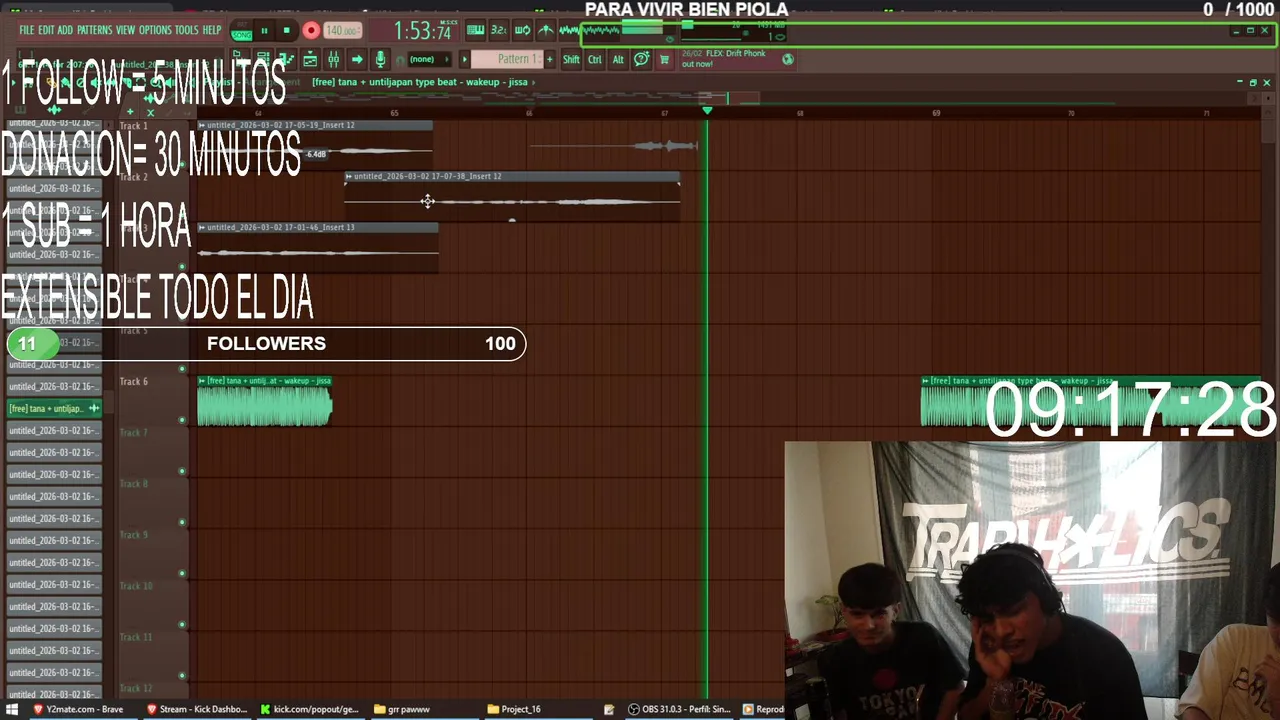The width and height of the screenshot is (1280, 720).
Task: Click the Alt key button
Action: 618,59
